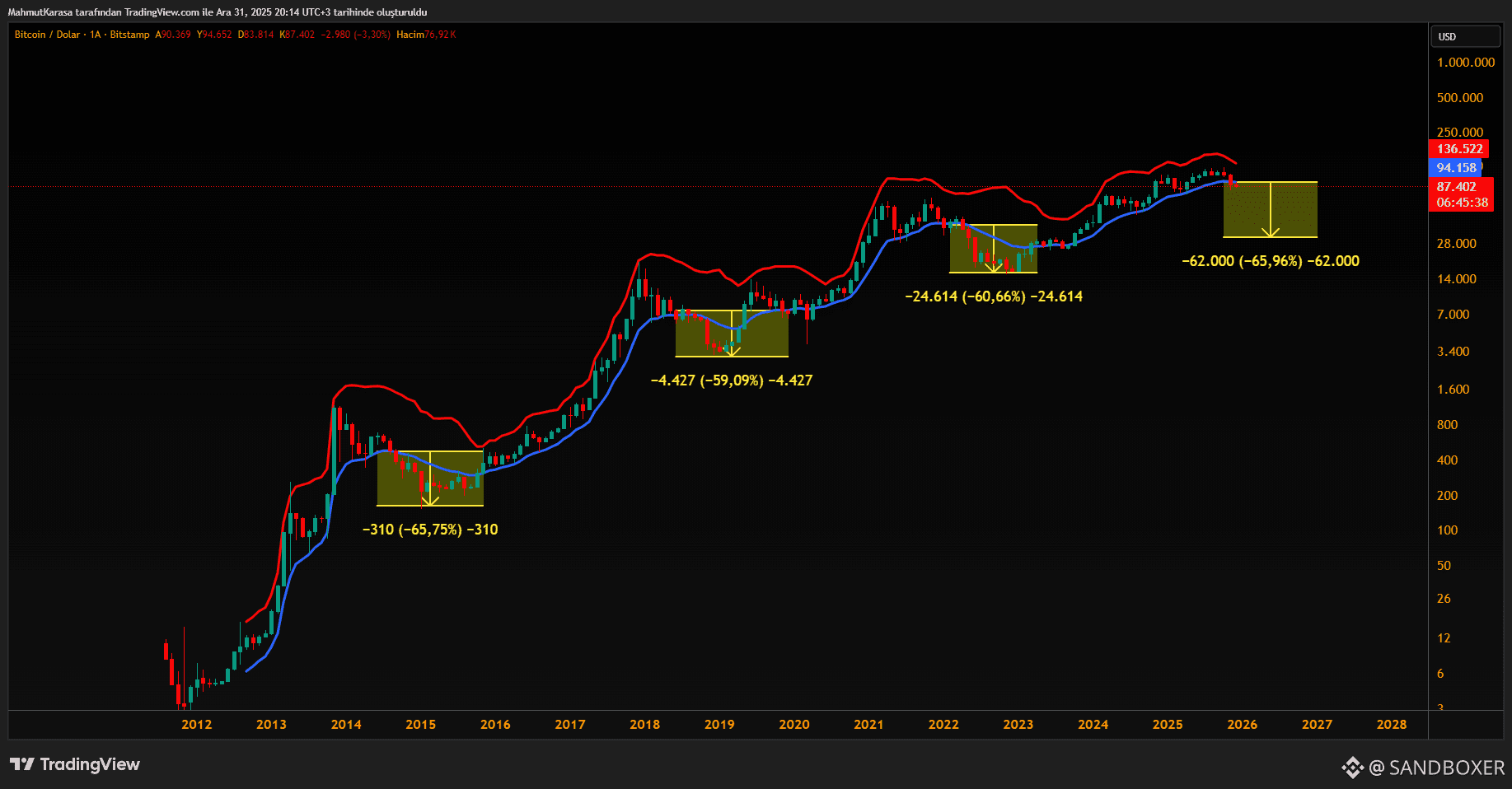Click the TradingView logo at the bottom

(75, 764)
